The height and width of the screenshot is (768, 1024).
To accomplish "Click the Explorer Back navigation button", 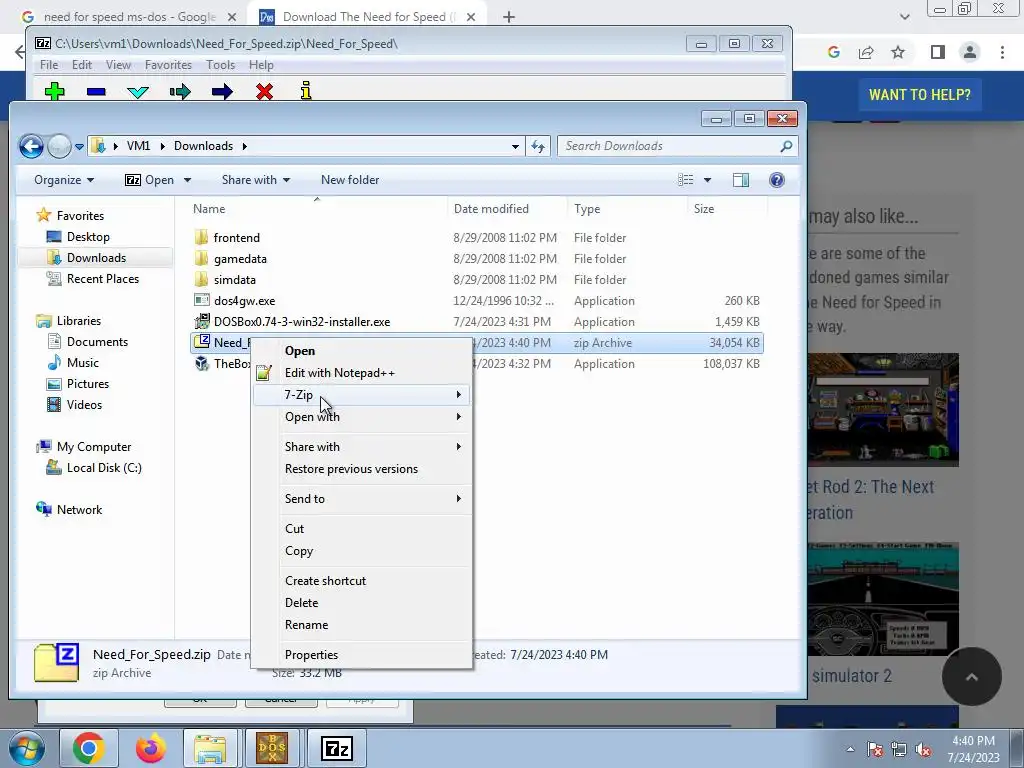I will pyautogui.click(x=31, y=146).
